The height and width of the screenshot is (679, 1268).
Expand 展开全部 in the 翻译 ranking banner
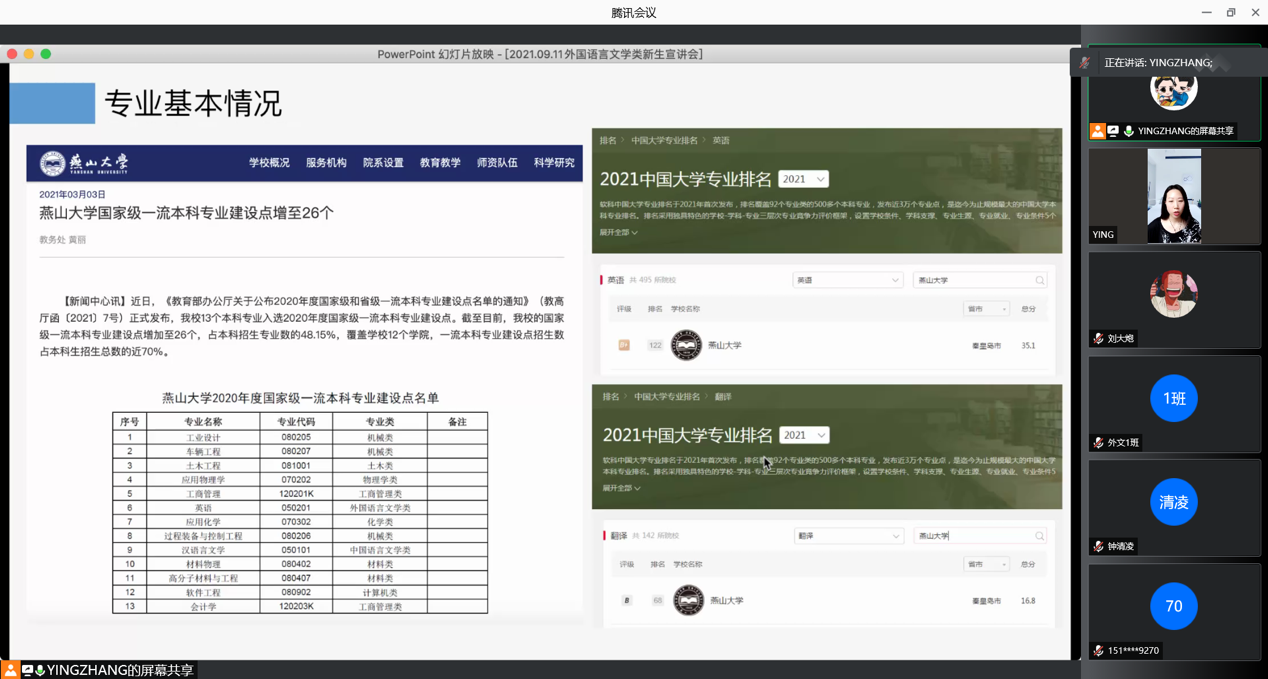pos(620,488)
